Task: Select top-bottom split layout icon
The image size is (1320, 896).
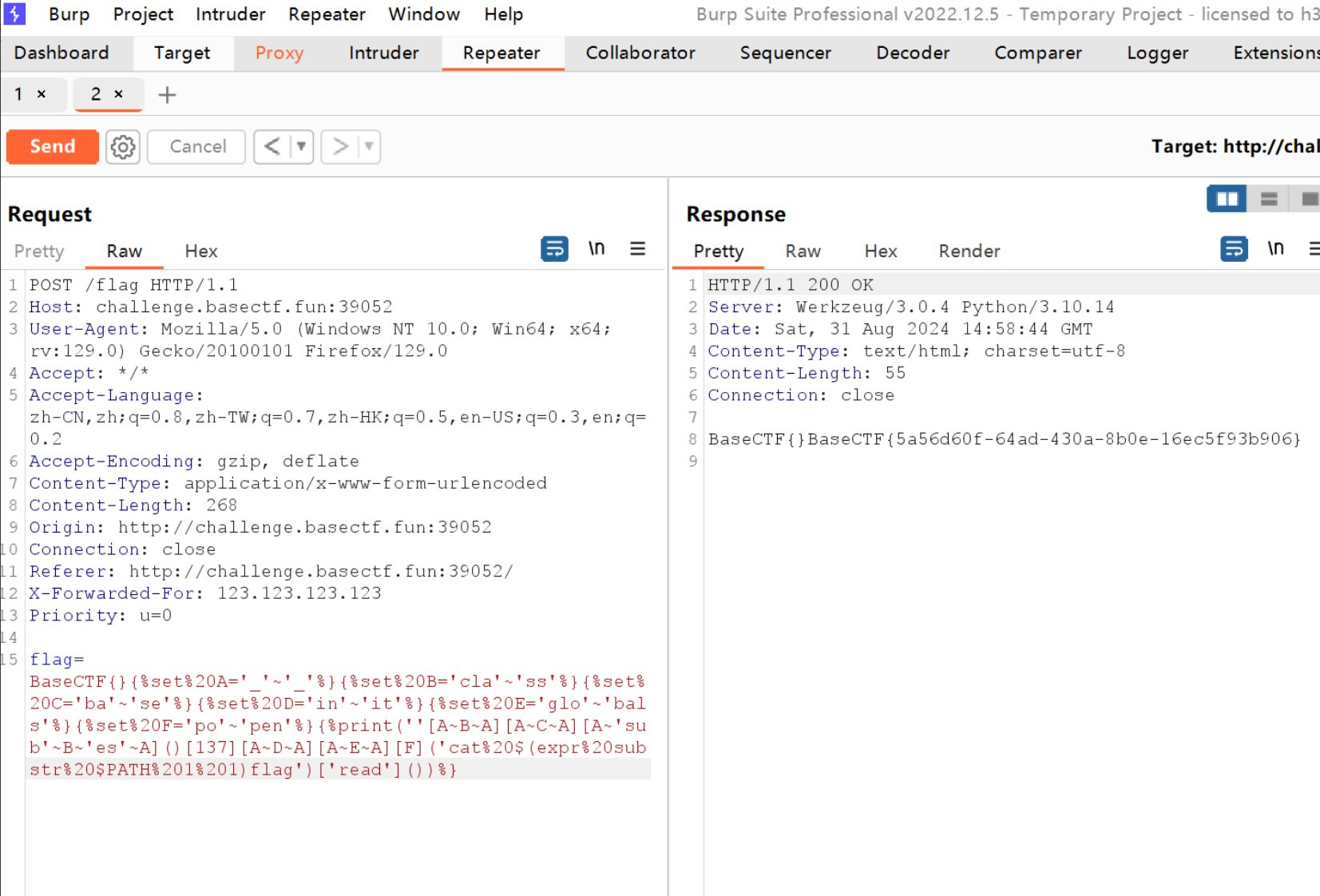Action: pyautogui.click(x=1269, y=199)
